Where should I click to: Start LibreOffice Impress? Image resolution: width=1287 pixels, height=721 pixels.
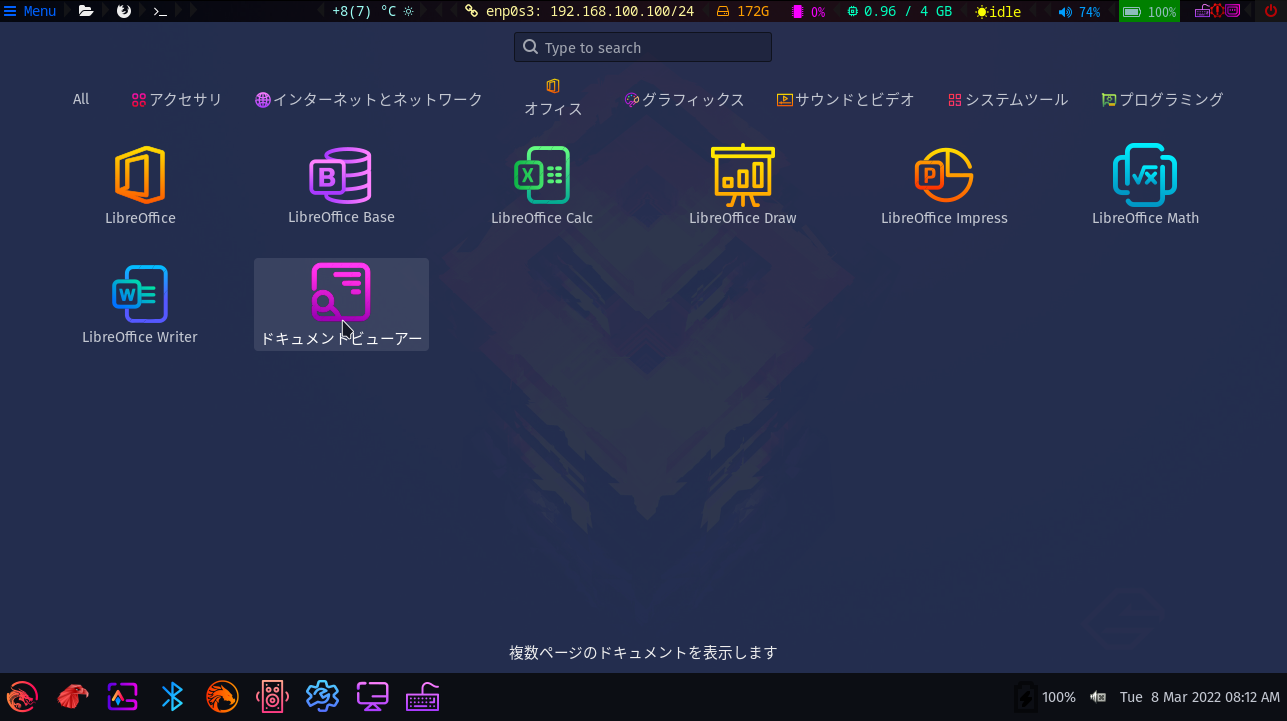944,186
